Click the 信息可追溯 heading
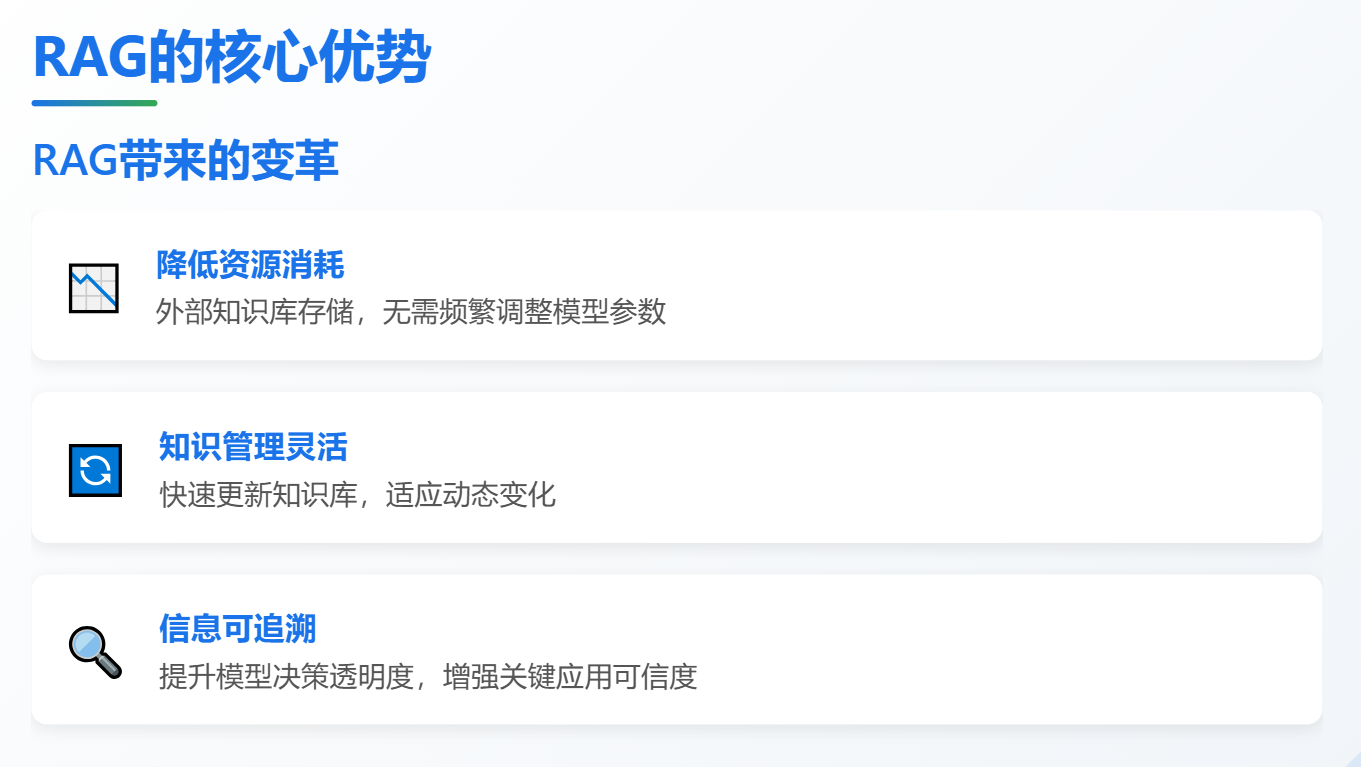The width and height of the screenshot is (1361, 767). pyautogui.click(x=238, y=629)
